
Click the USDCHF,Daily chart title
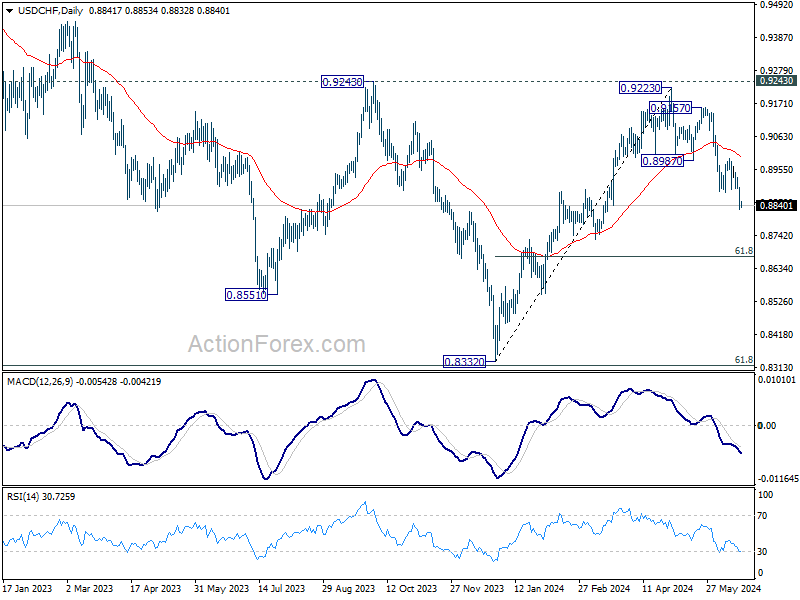51,11
